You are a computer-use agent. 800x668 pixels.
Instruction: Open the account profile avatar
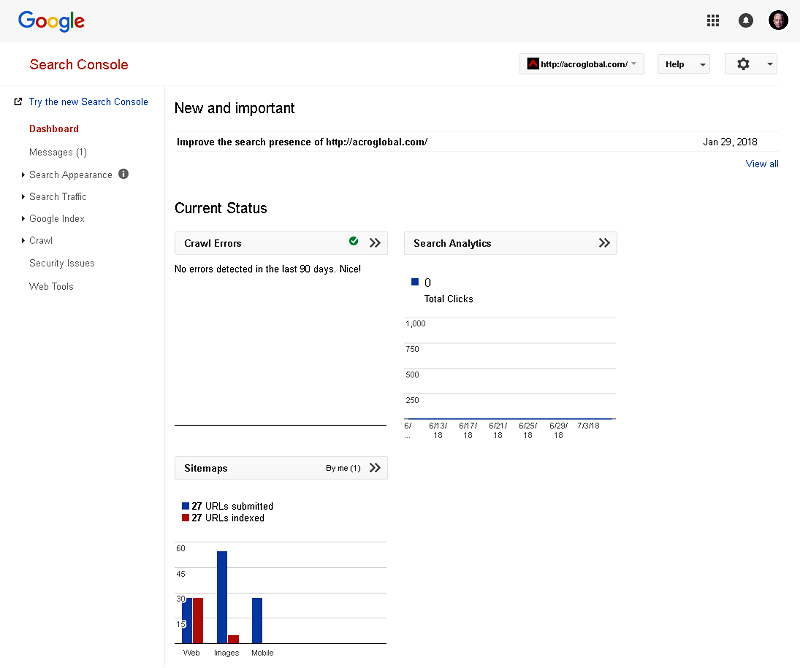tap(778, 20)
